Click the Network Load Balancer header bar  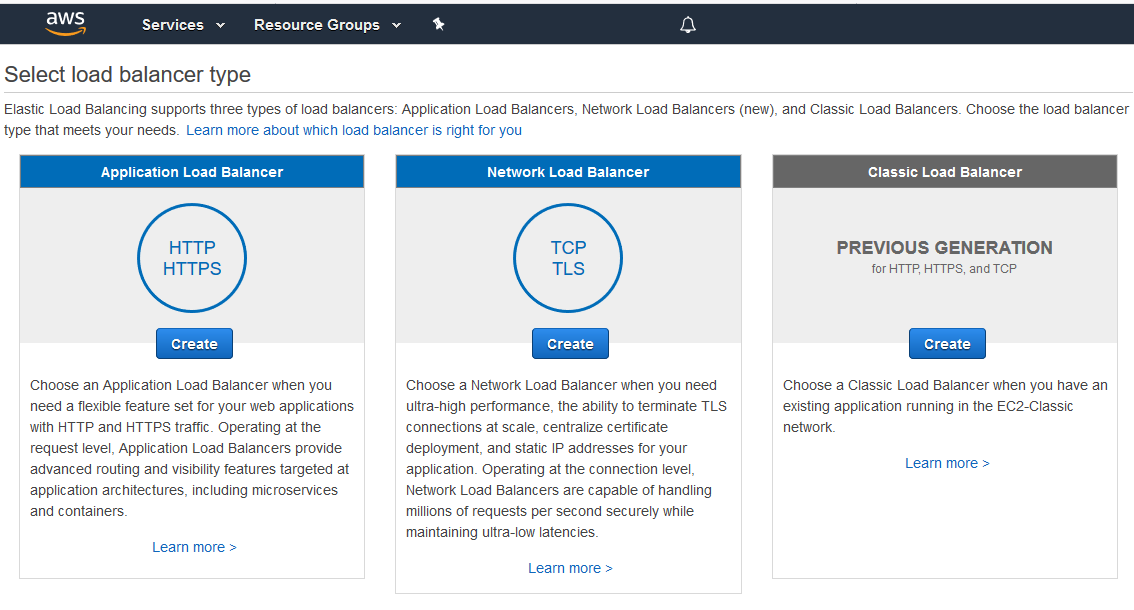[x=568, y=172]
